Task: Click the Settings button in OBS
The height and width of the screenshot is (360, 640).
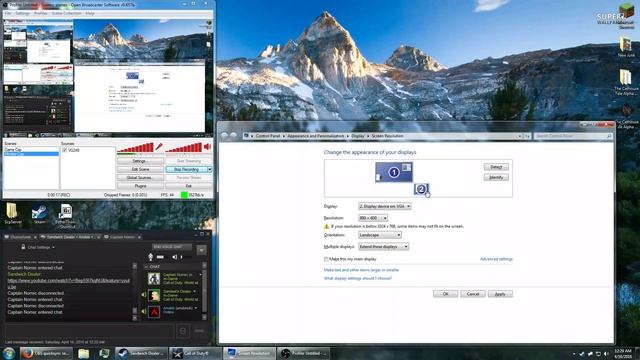Action: 140,161
